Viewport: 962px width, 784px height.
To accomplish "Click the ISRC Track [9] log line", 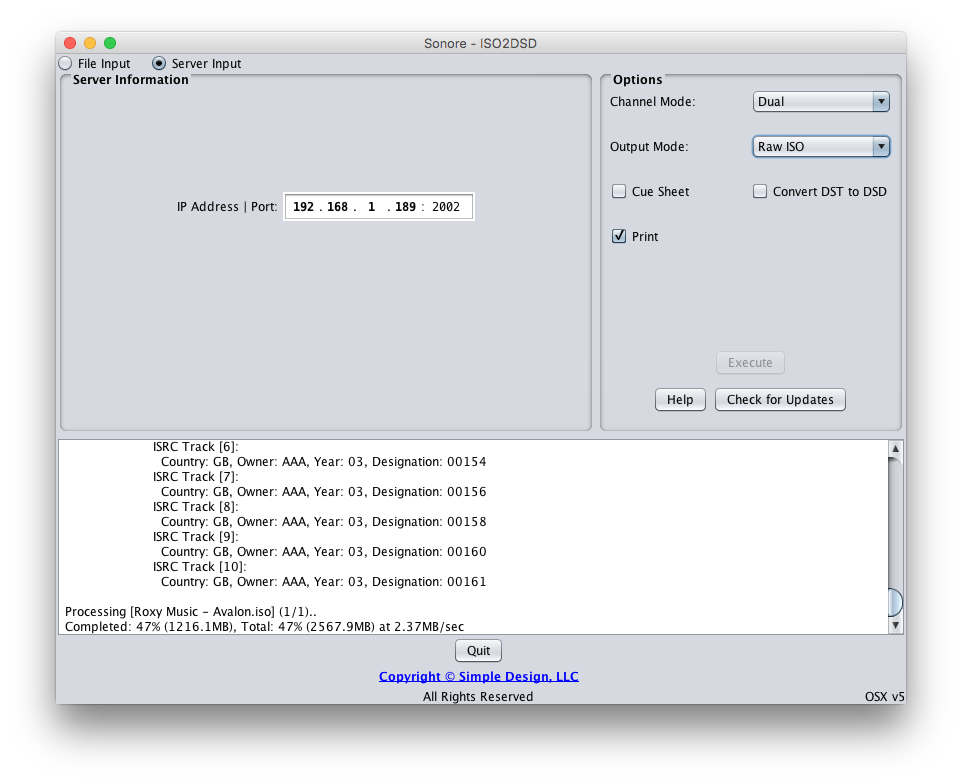I will click(196, 537).
